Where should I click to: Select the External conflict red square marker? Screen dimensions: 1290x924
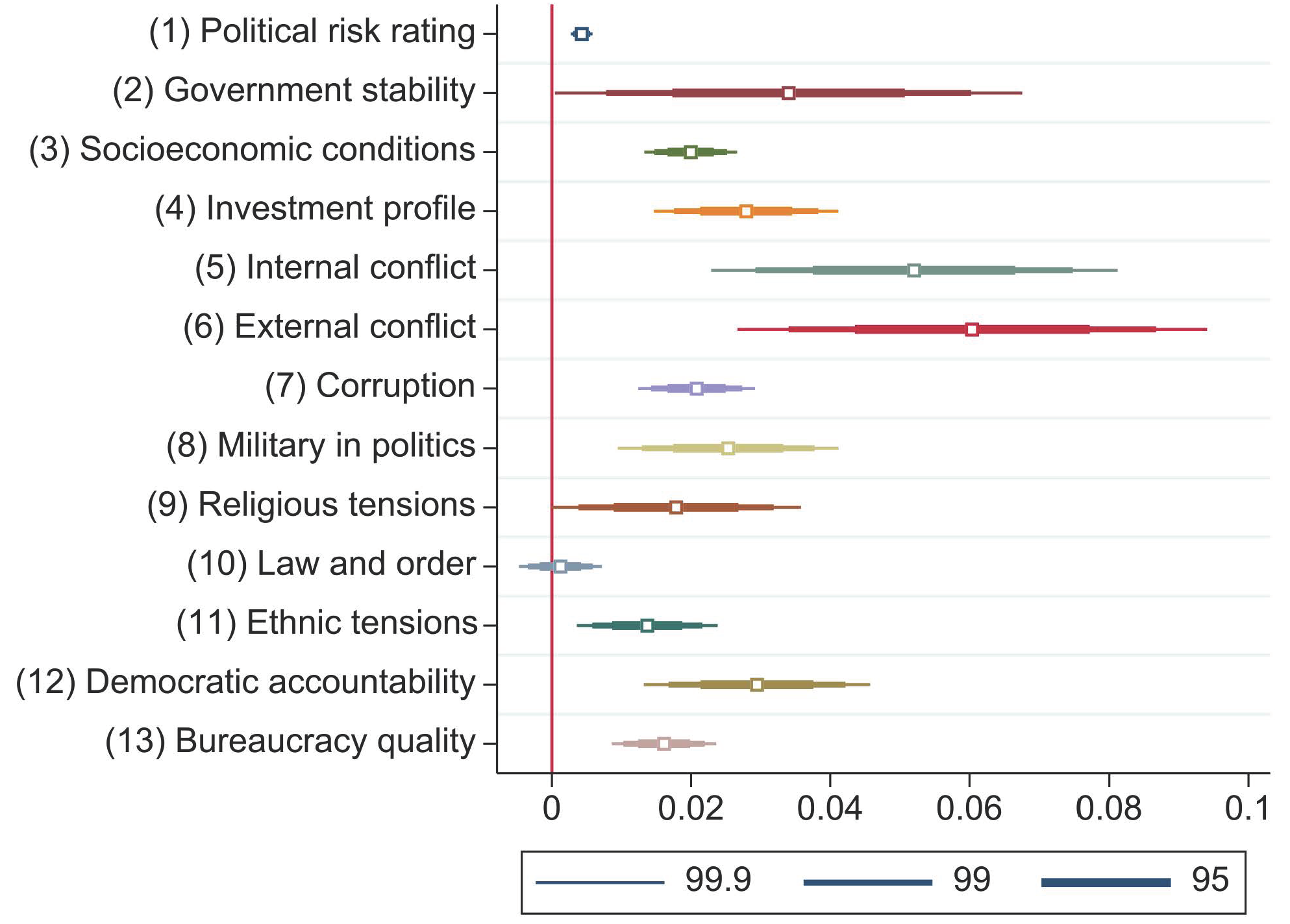[x=971, y=330]
